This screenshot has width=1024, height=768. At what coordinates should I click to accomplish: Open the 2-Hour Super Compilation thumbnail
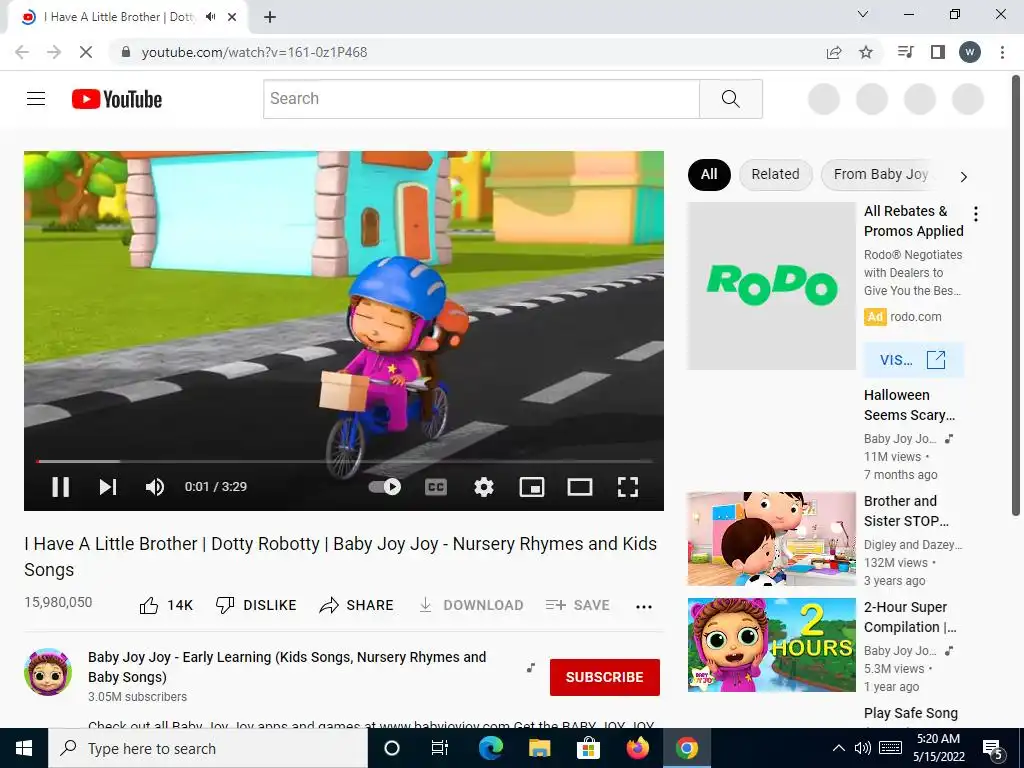coord(771,645)
